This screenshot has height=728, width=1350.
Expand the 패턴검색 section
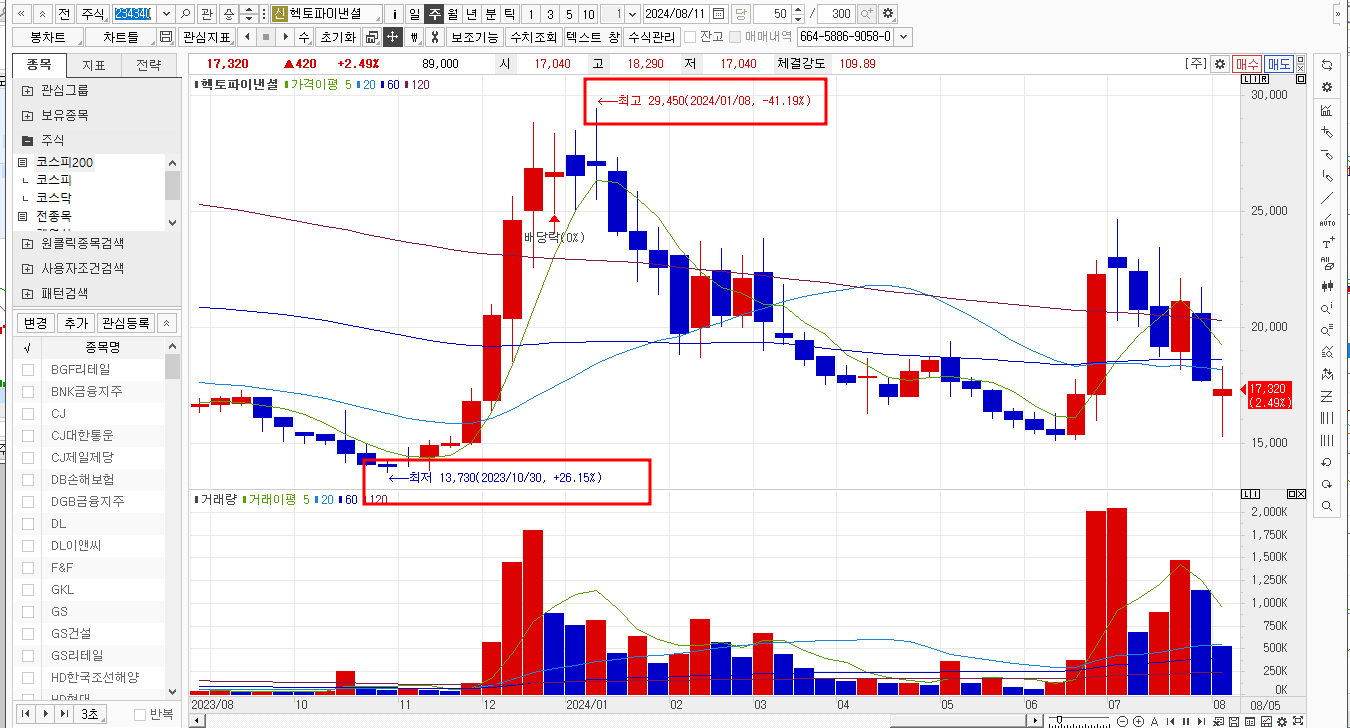point(27,294)
